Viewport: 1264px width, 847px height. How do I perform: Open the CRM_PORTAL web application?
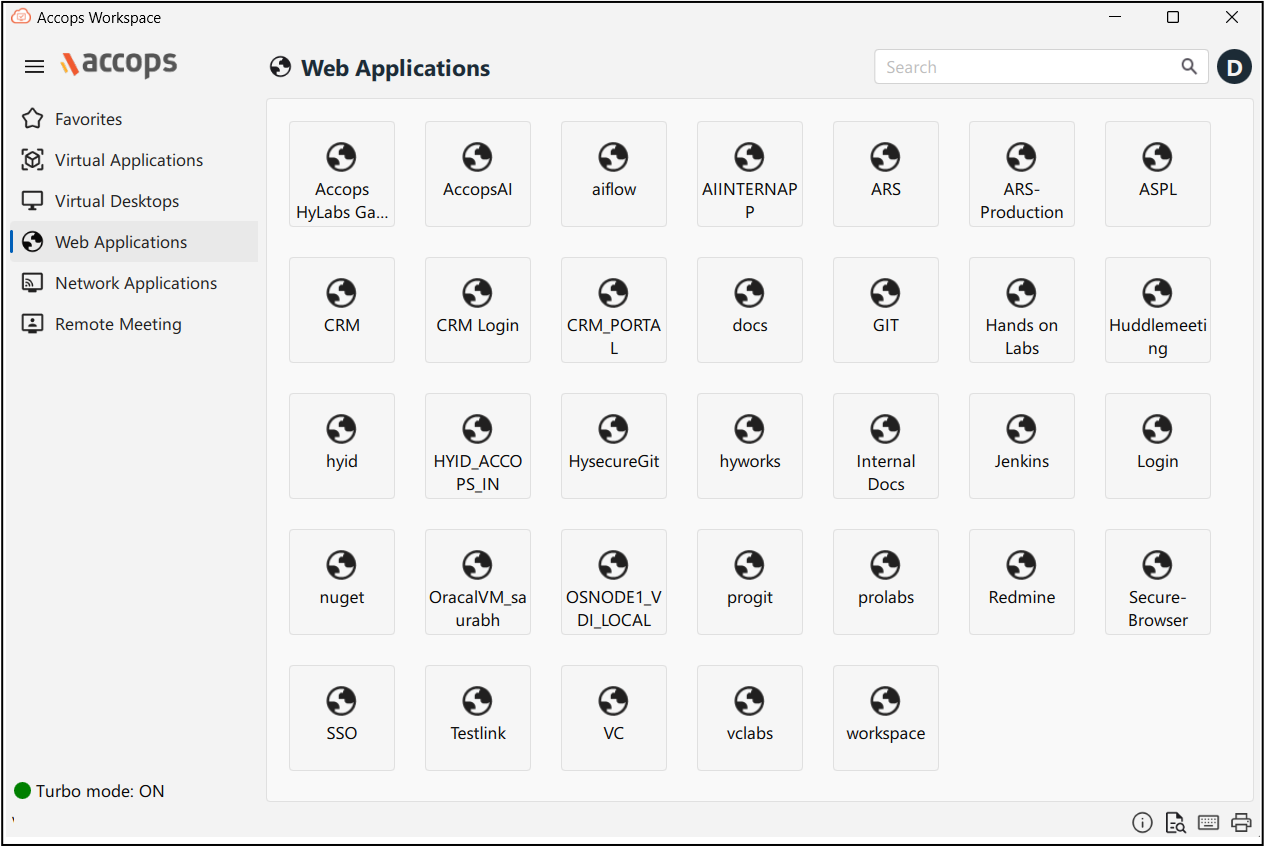click(614, 310)
